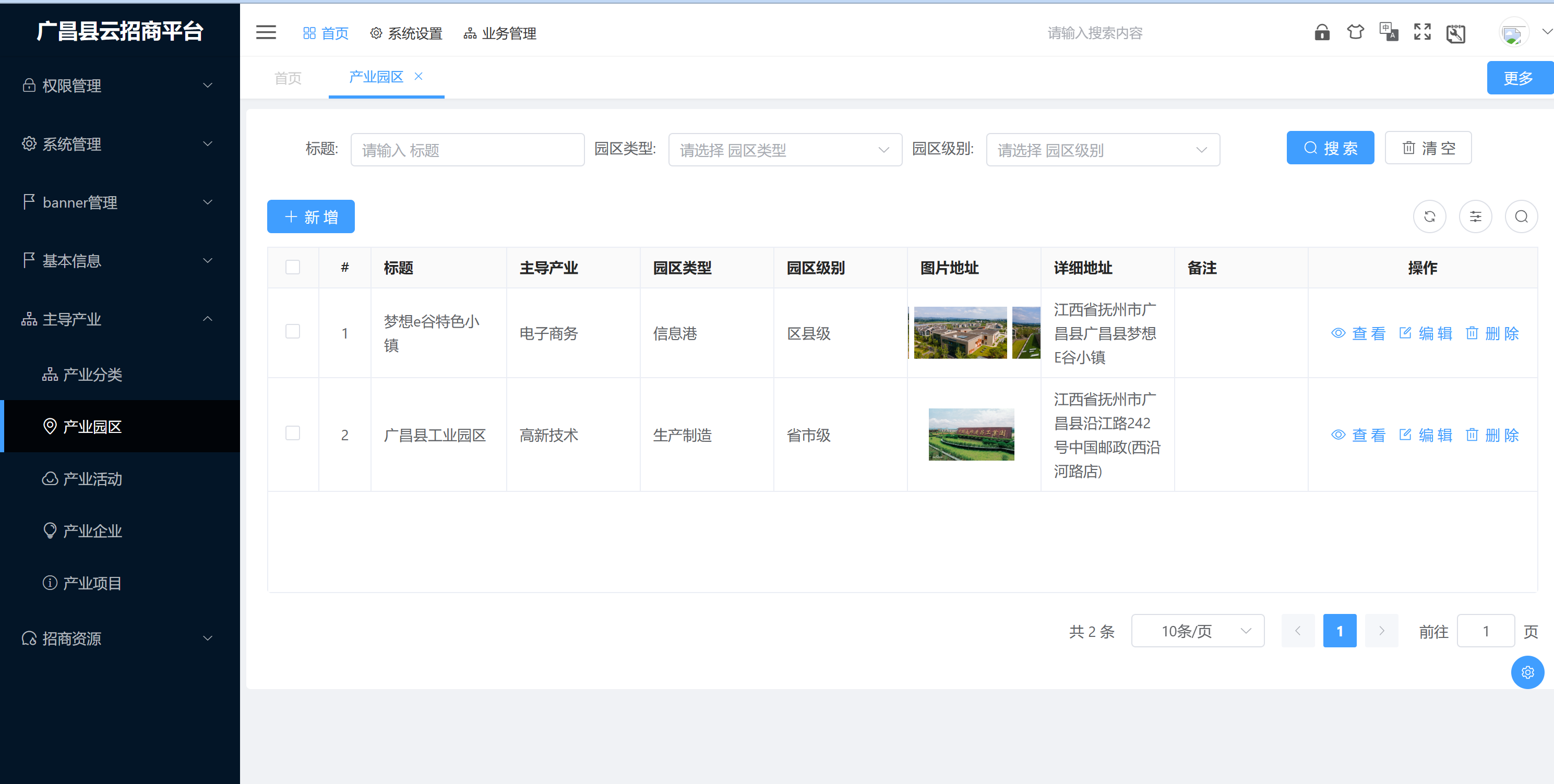Expand 招商资源 menu
1554x784 pixels.
click(x=120, y=638)
